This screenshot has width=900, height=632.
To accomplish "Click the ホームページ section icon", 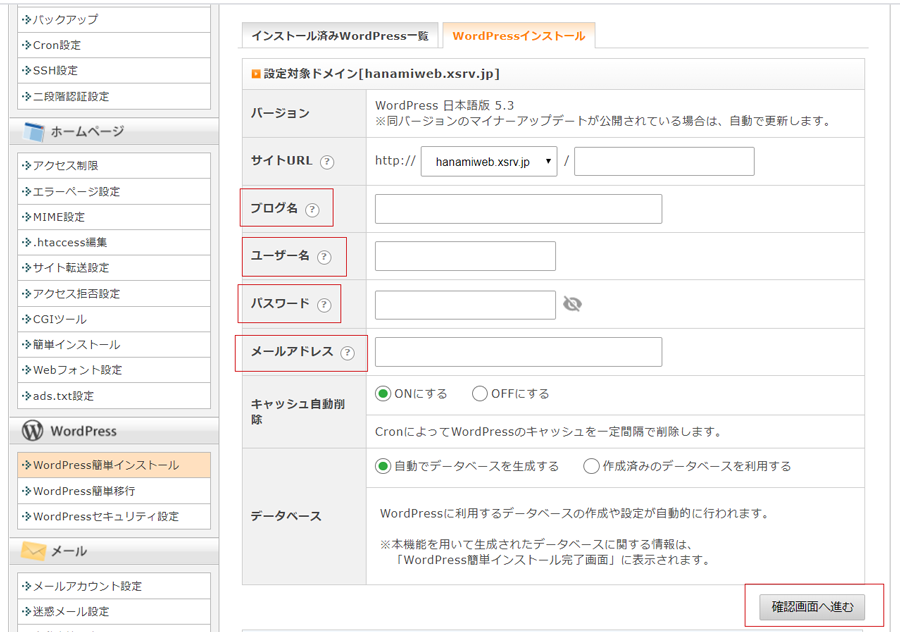I will pyautogui.click(x=34, y=131).
